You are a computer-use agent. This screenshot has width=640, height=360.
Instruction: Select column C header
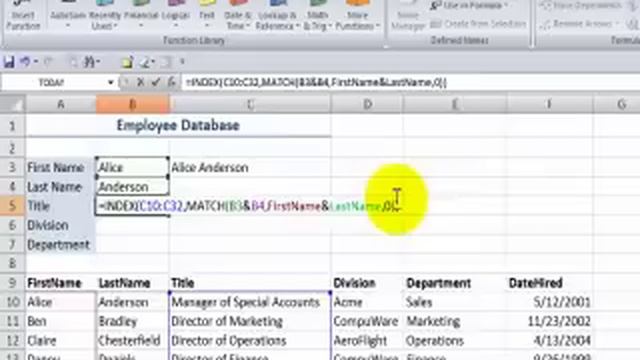250,104
